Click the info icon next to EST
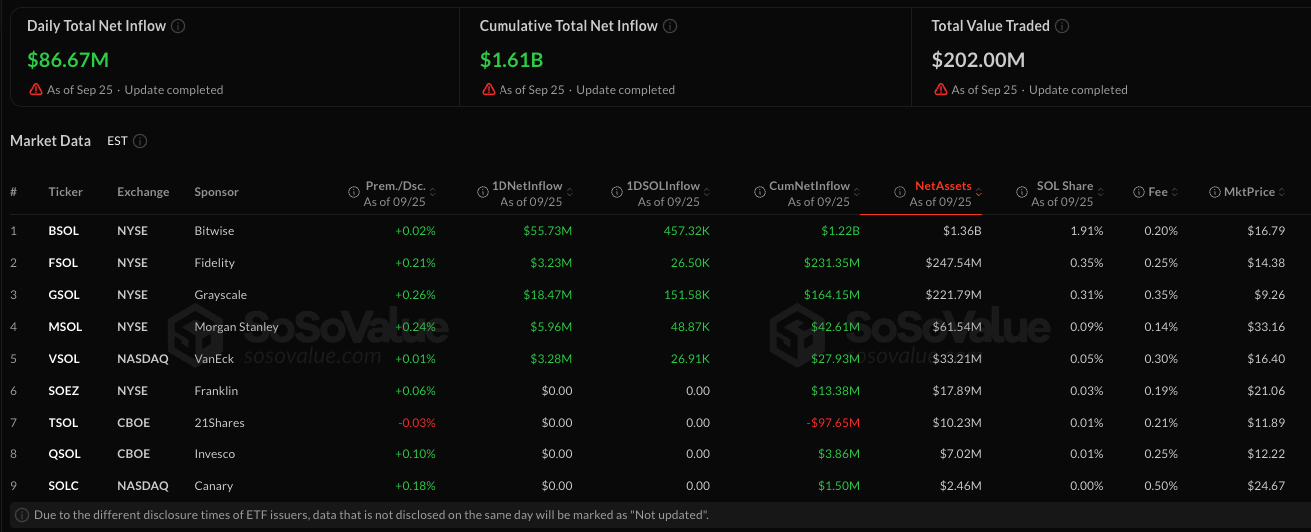 [x=140, y=141]
